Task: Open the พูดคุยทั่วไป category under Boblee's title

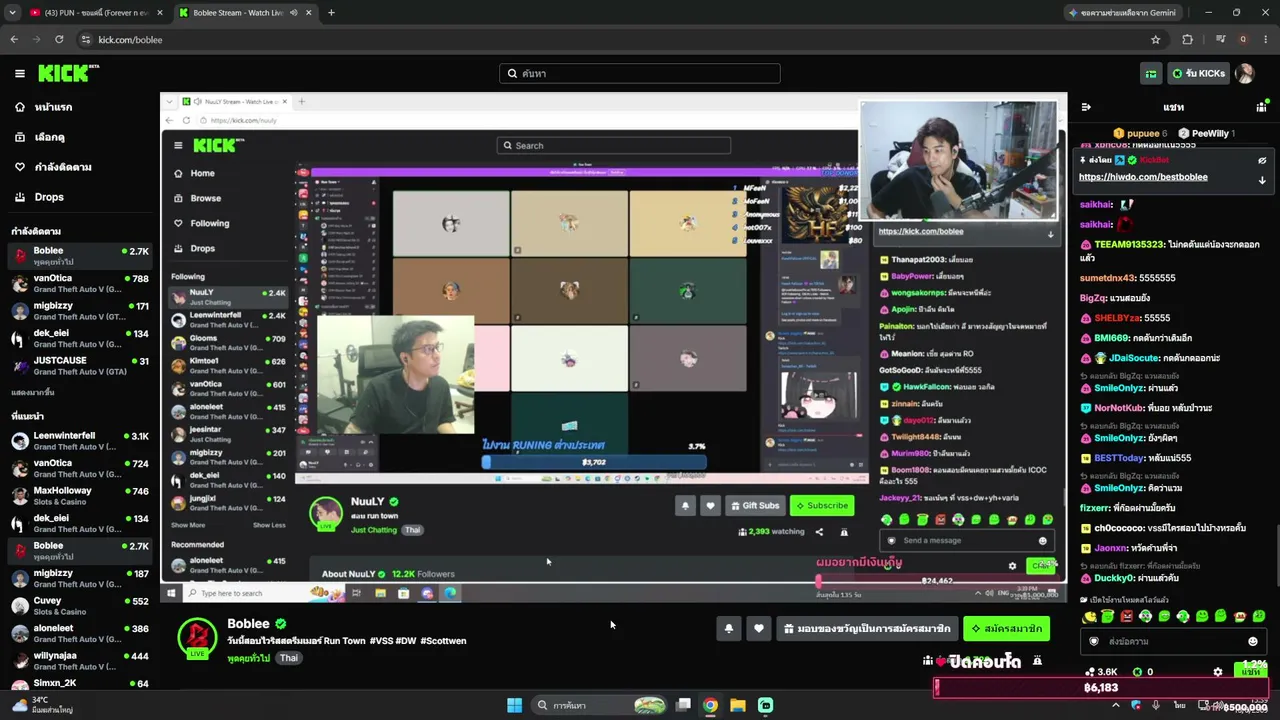Action: 249,658
